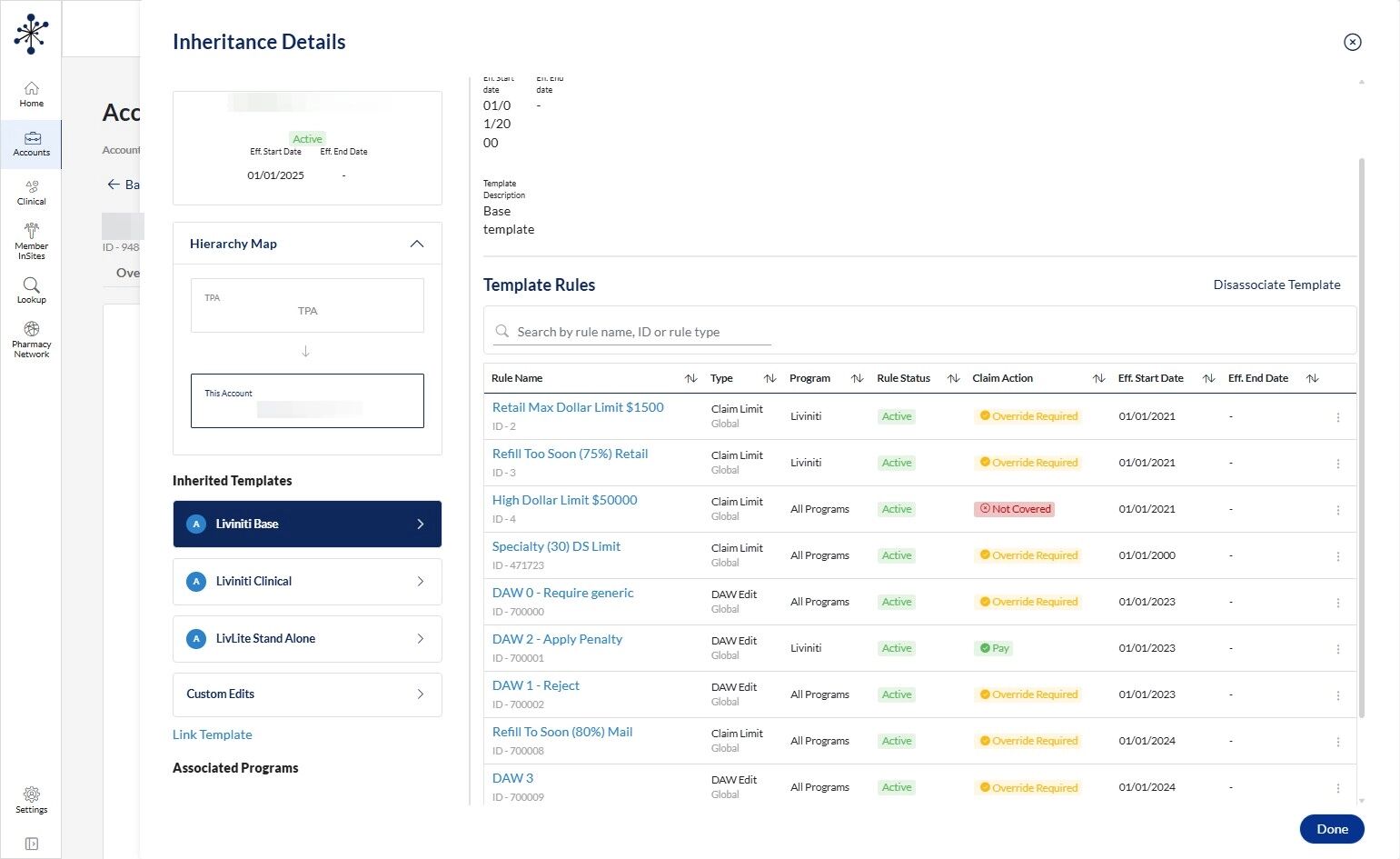Open the Lookup search icon
Image resolution: width=1400 pixels, height=859 pixels.
(x=31, y=290)
